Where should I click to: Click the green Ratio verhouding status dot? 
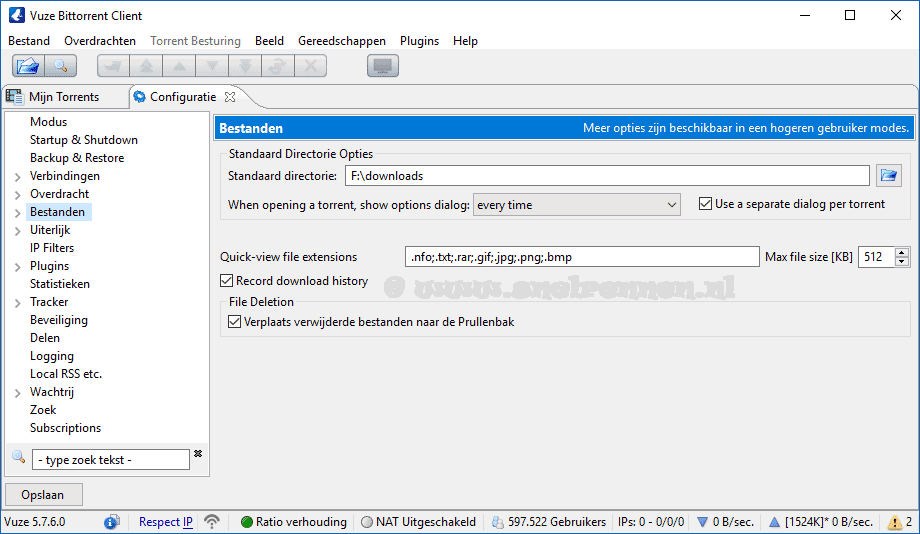(247, 522)
